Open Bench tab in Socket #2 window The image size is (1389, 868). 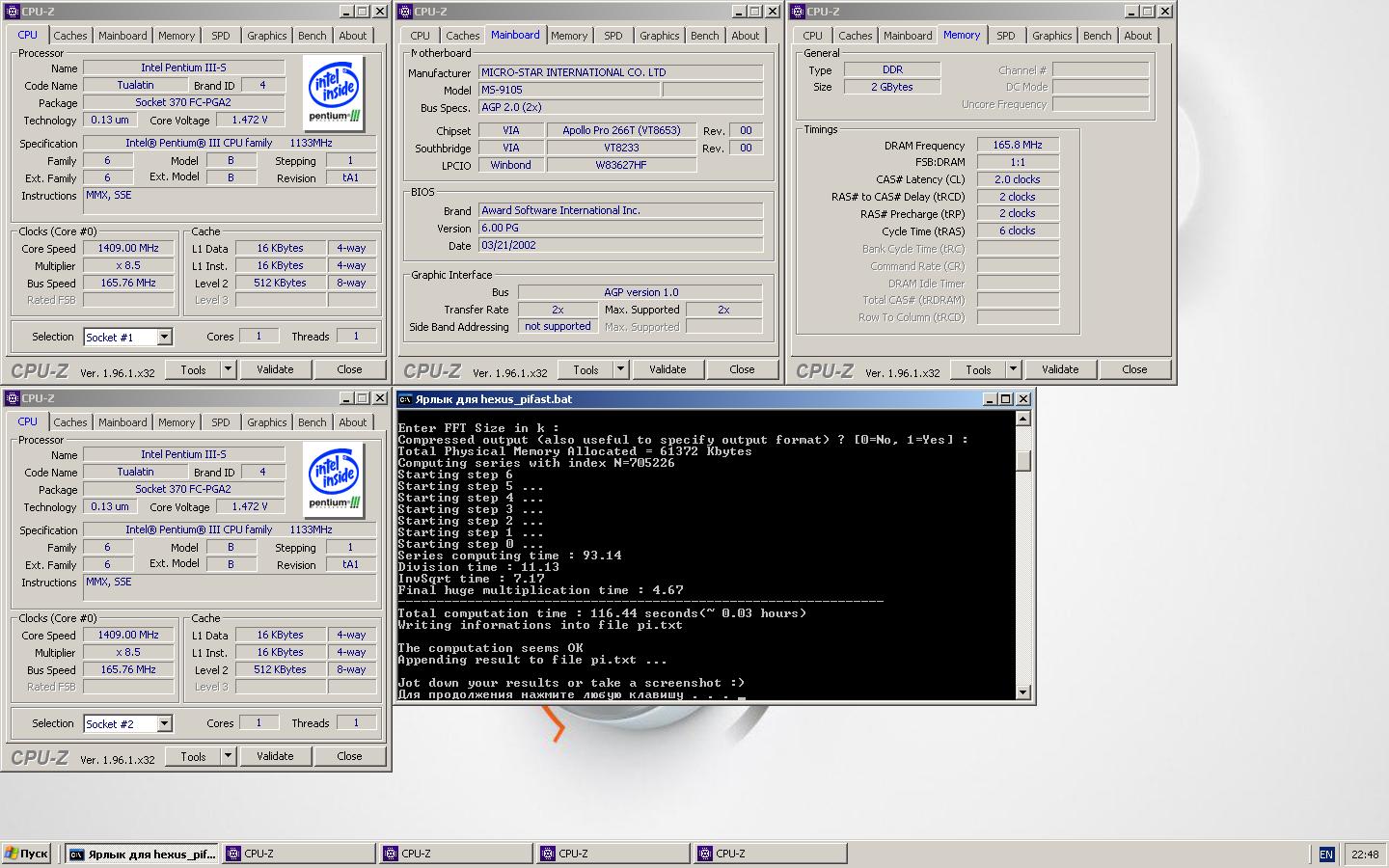(312, 422)
